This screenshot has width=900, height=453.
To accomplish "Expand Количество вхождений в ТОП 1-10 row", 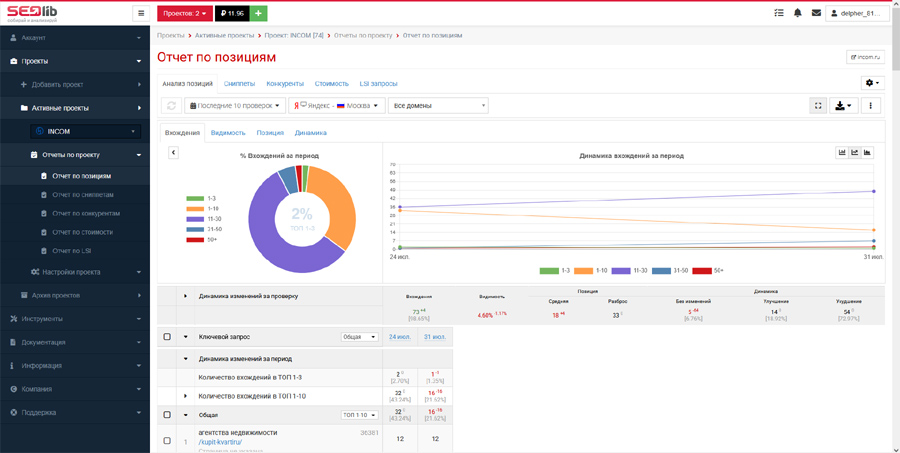I will pos(185,396).
